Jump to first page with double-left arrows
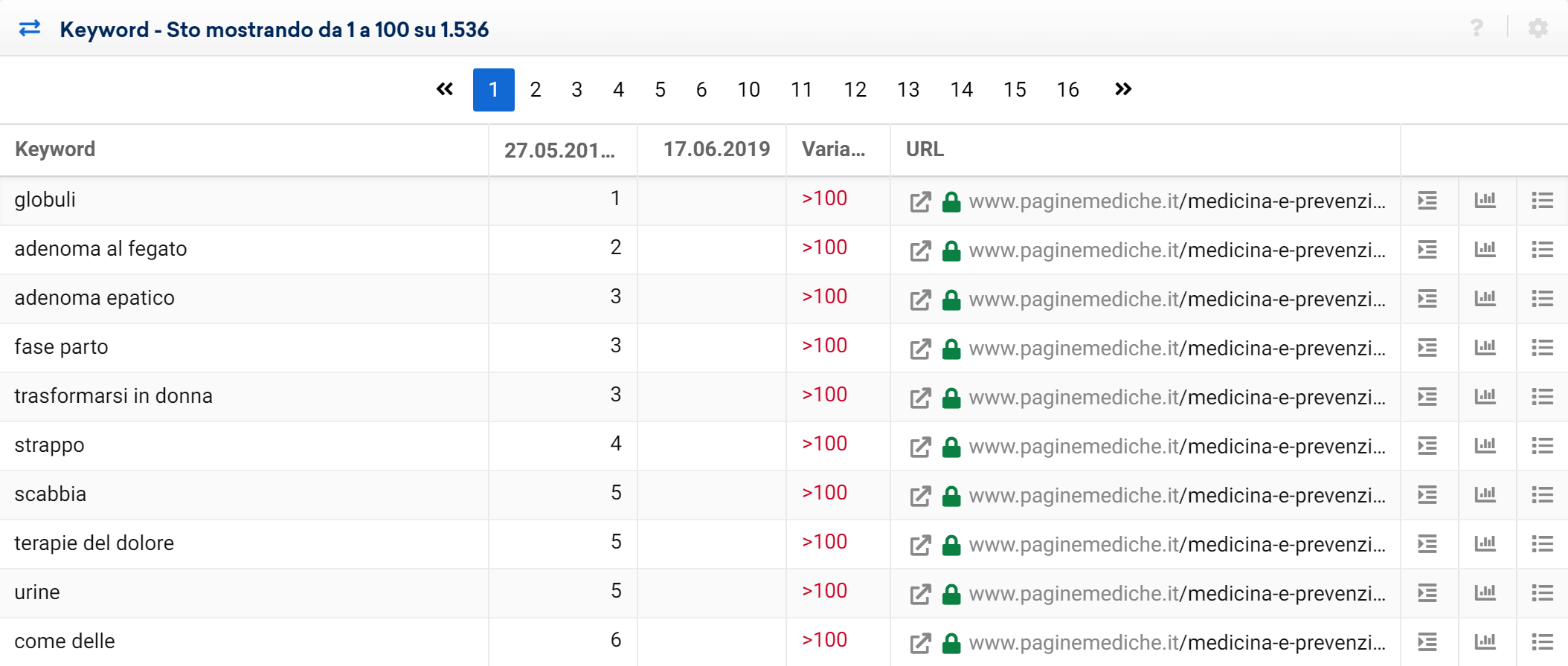 [445, 89]
